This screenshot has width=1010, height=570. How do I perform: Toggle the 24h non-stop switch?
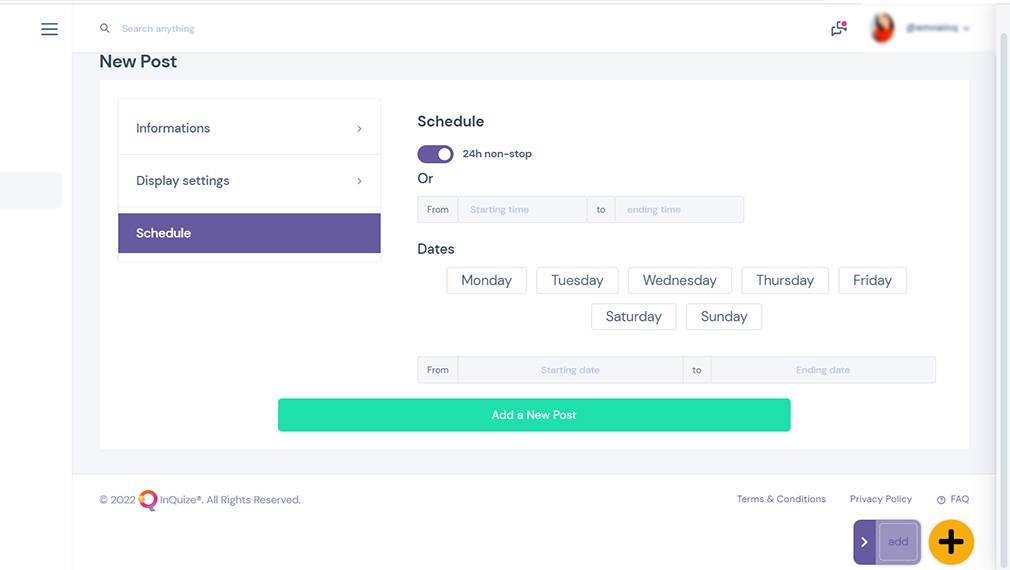click(x=435, y=154)
